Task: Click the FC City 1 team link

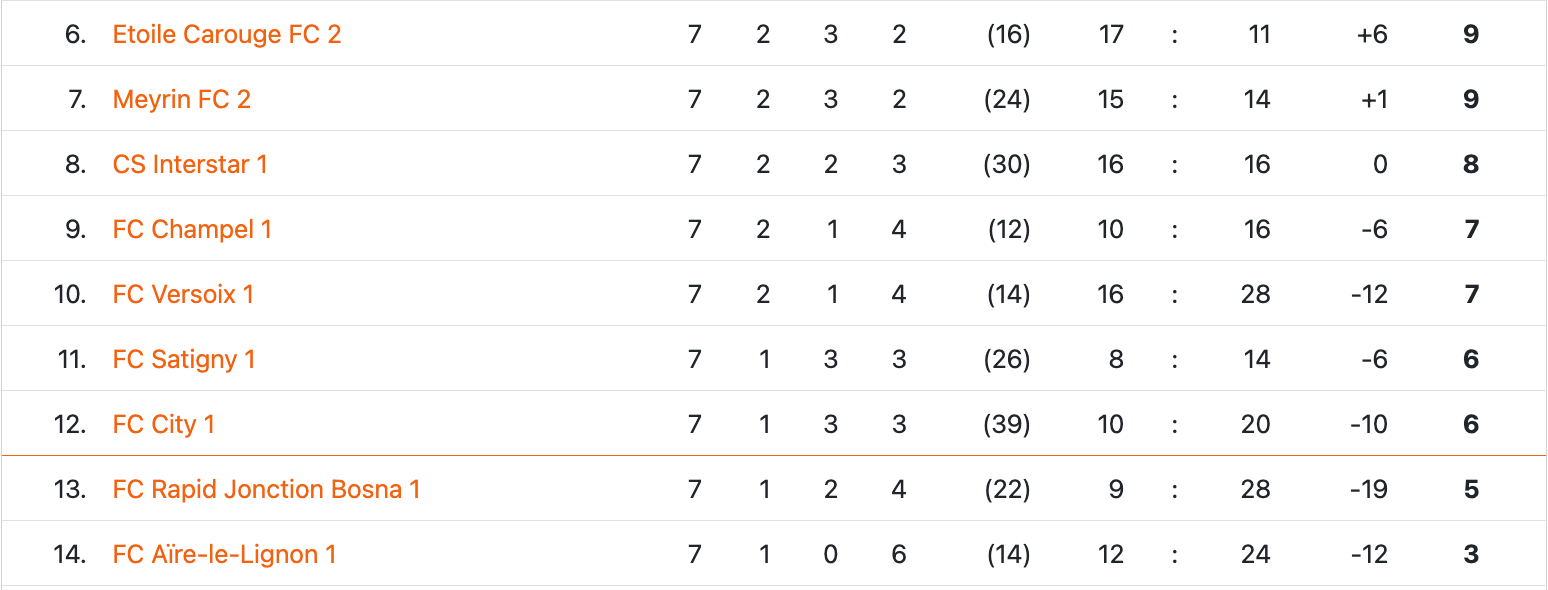Action: pos(164,425)
